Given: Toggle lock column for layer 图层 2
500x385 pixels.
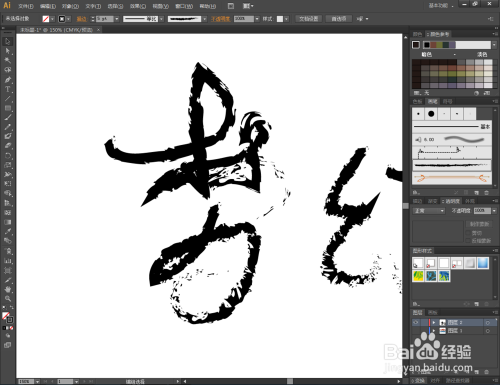Looking at the screenshot, I should coord(424,322).
